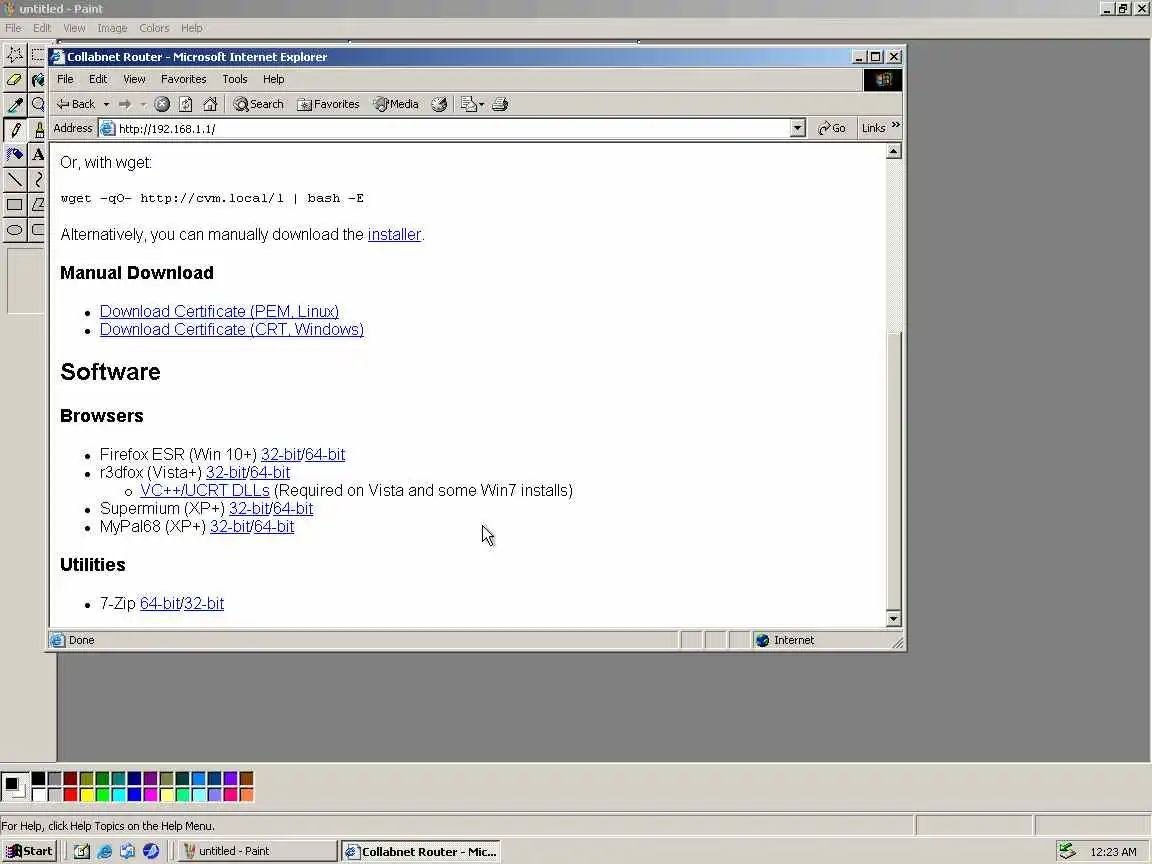Open the Windows Start menu
This screenshot has height=864, width=1152.
pyautogui.click(x=29, y=851)
